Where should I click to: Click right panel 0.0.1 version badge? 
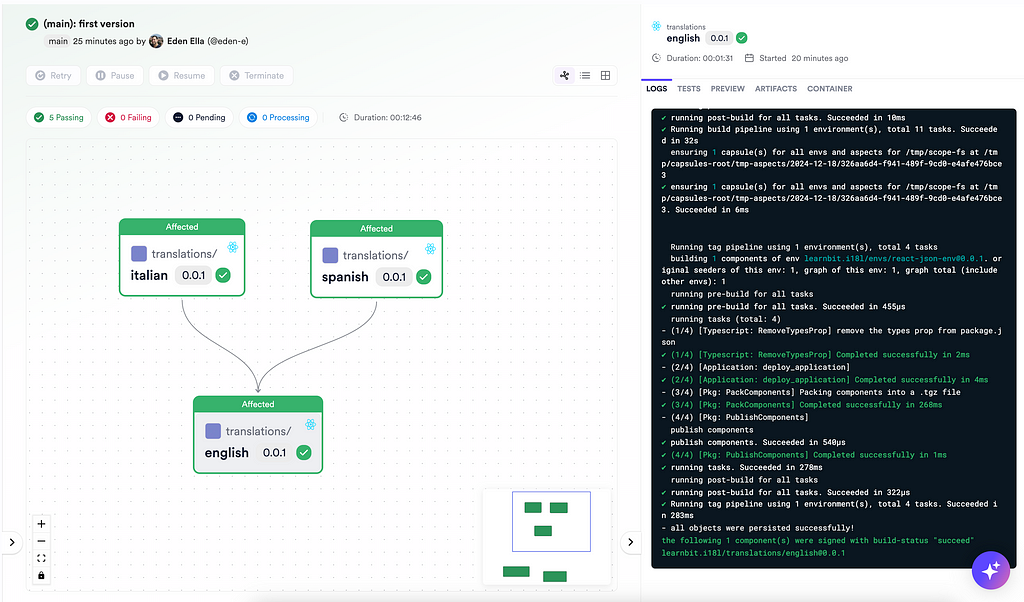coord(719,39)
